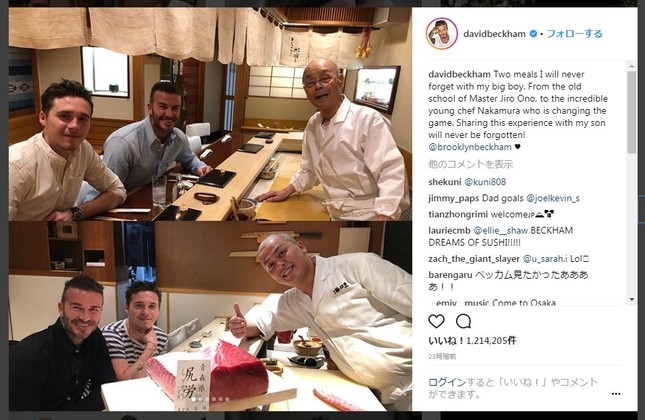Open @ellie__shaw mention link

[x=501, y=230]
